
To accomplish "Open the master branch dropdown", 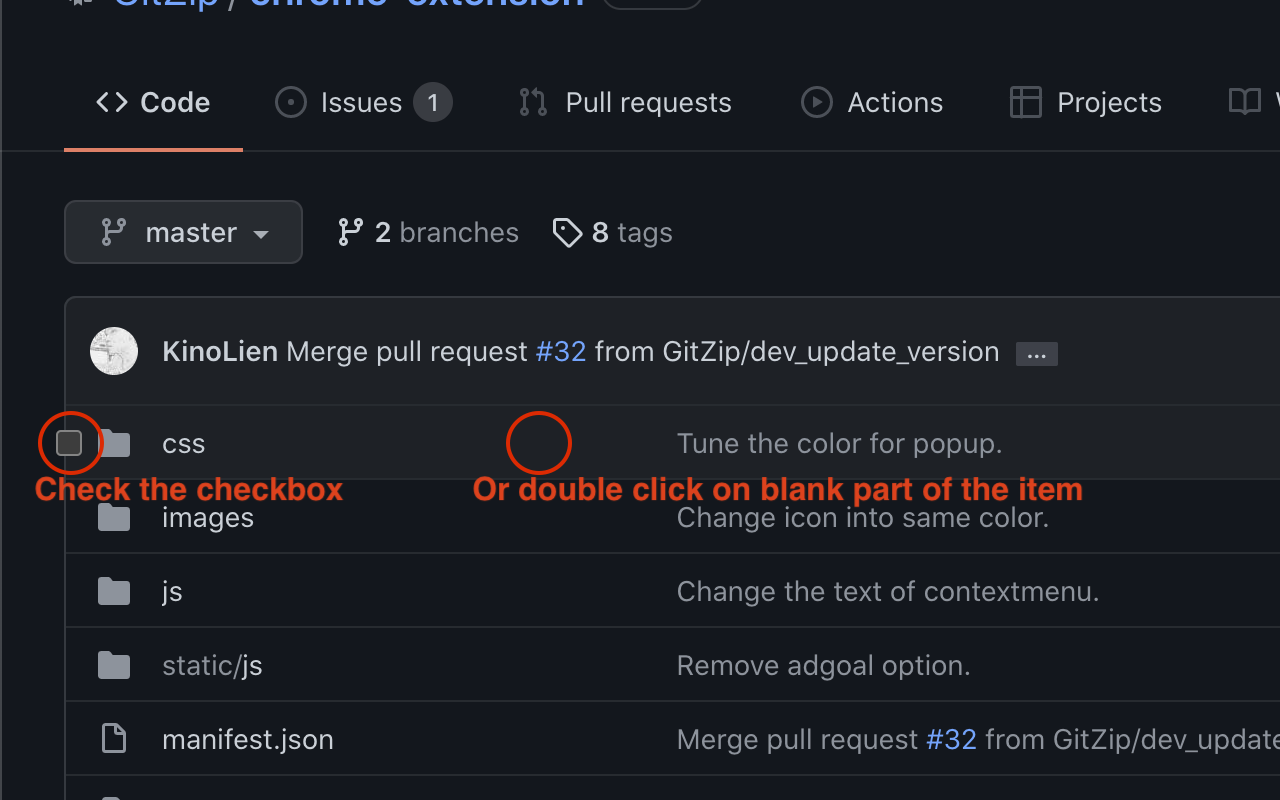I will (183, 231).
